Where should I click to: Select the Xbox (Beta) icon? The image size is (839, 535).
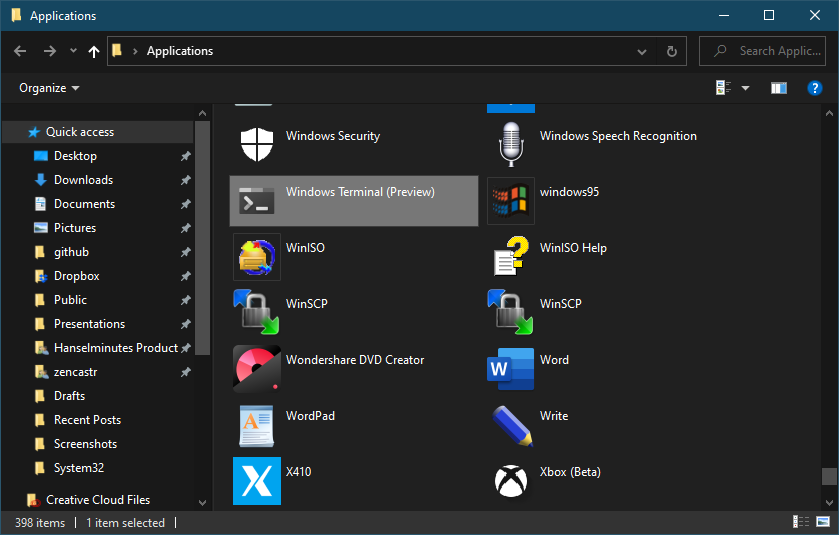pyautogui.click(x=510, y=480)
